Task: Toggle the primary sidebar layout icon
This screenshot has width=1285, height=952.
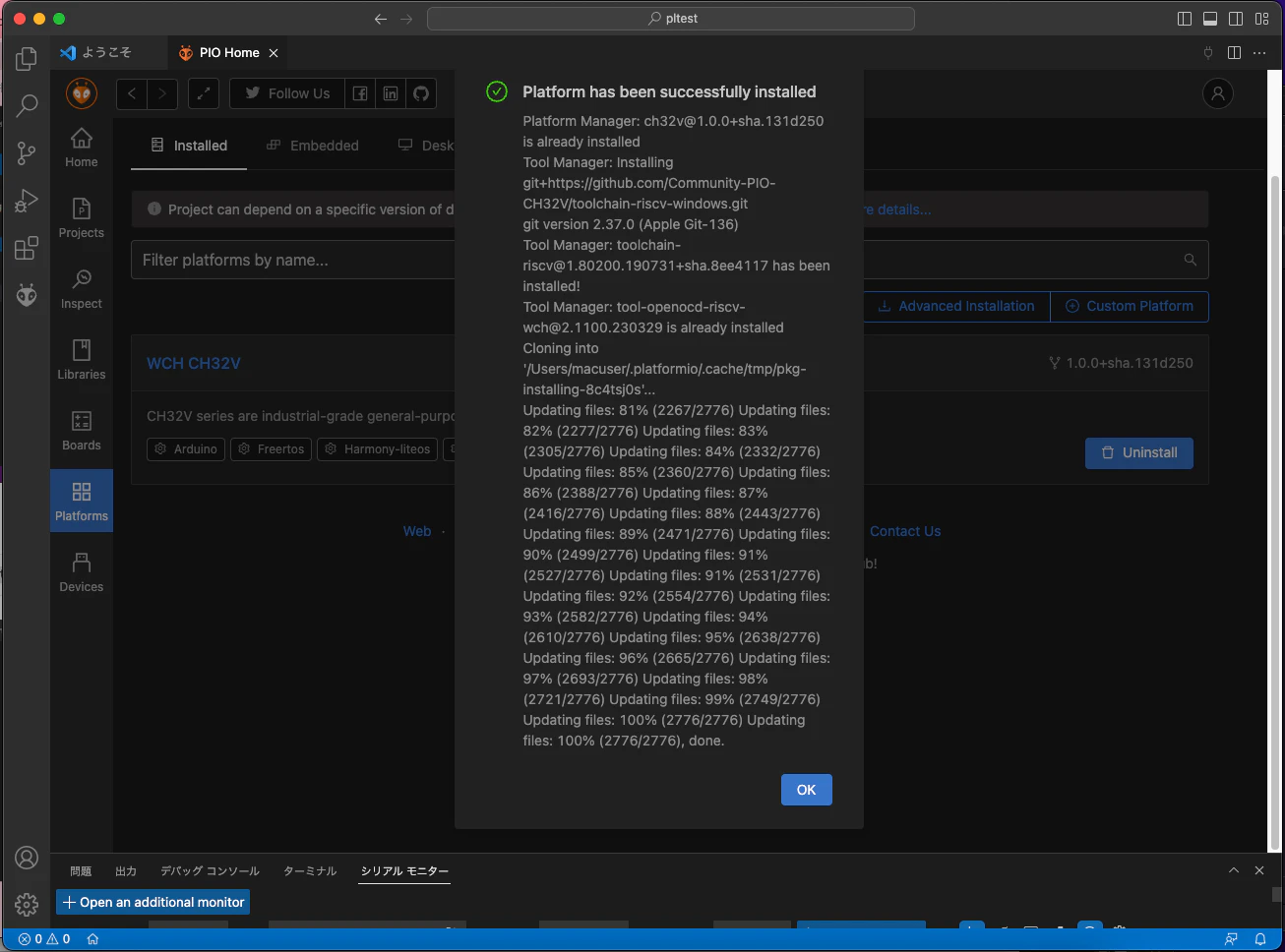Action: 1185,19
